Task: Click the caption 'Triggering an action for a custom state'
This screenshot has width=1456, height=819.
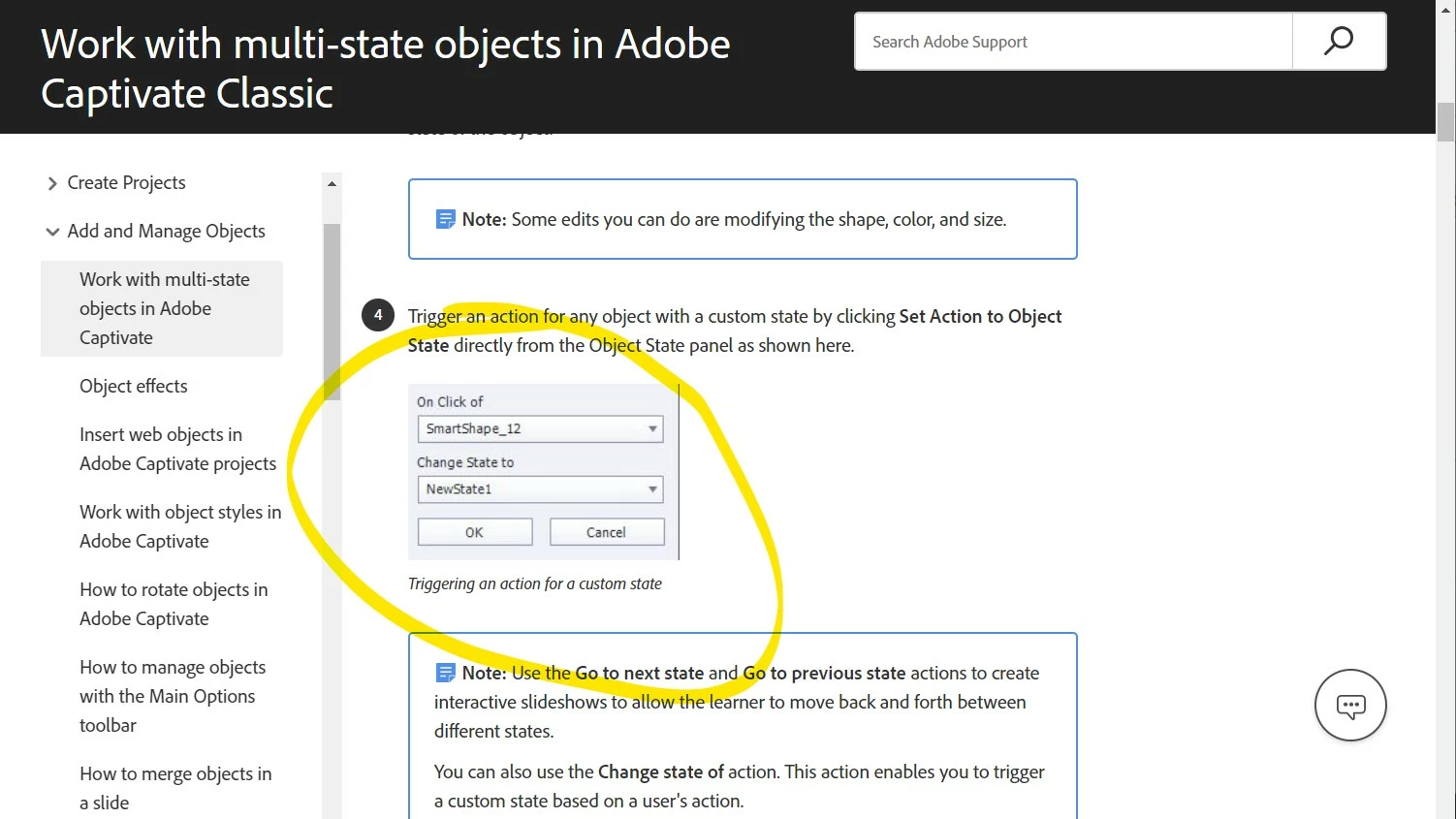Action: (x=535, y=583)
